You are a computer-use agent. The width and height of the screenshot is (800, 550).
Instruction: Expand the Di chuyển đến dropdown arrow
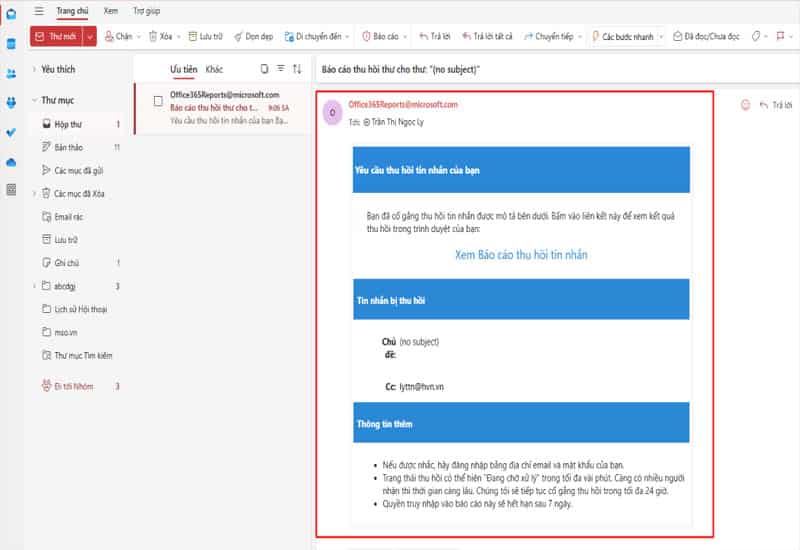click(x=347, y=37)
